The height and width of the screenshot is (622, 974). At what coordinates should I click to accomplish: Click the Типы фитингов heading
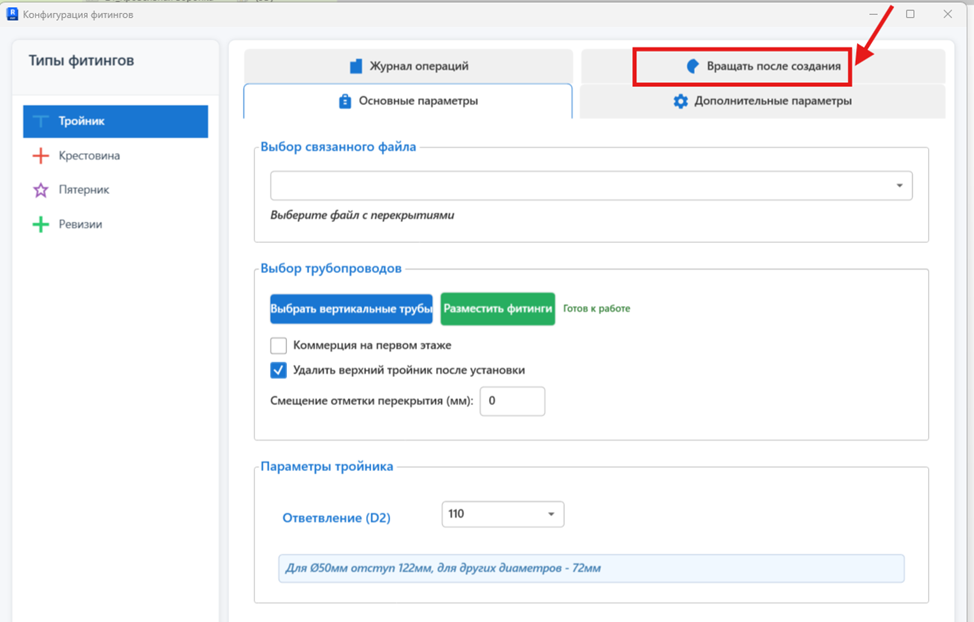(x=81, y=61)
